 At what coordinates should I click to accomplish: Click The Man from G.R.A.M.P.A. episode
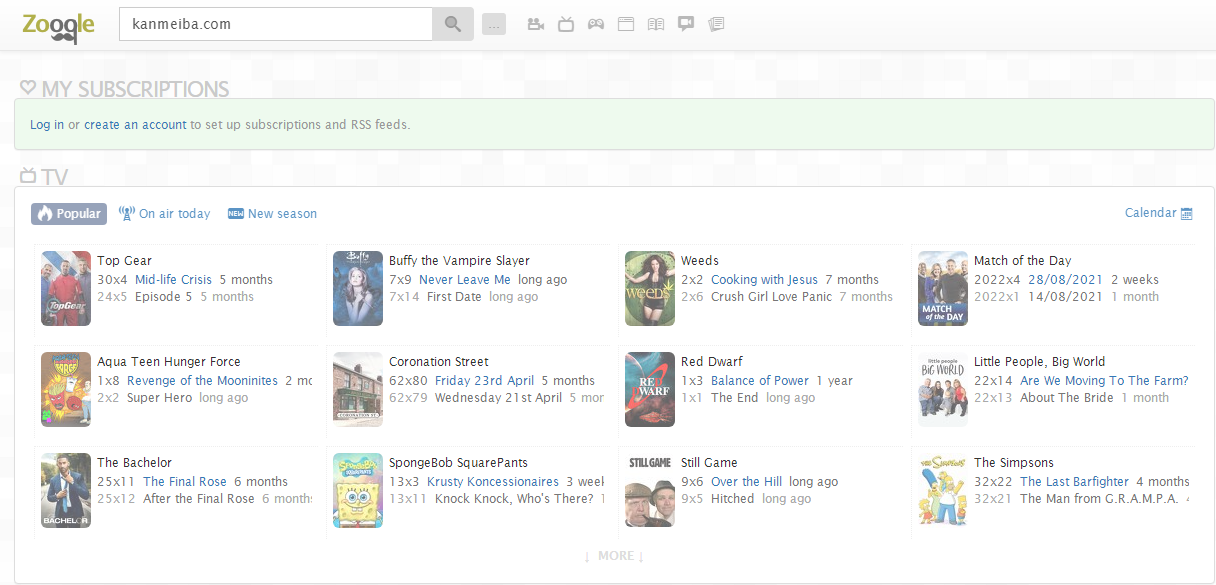click(x=1099, y=499)
